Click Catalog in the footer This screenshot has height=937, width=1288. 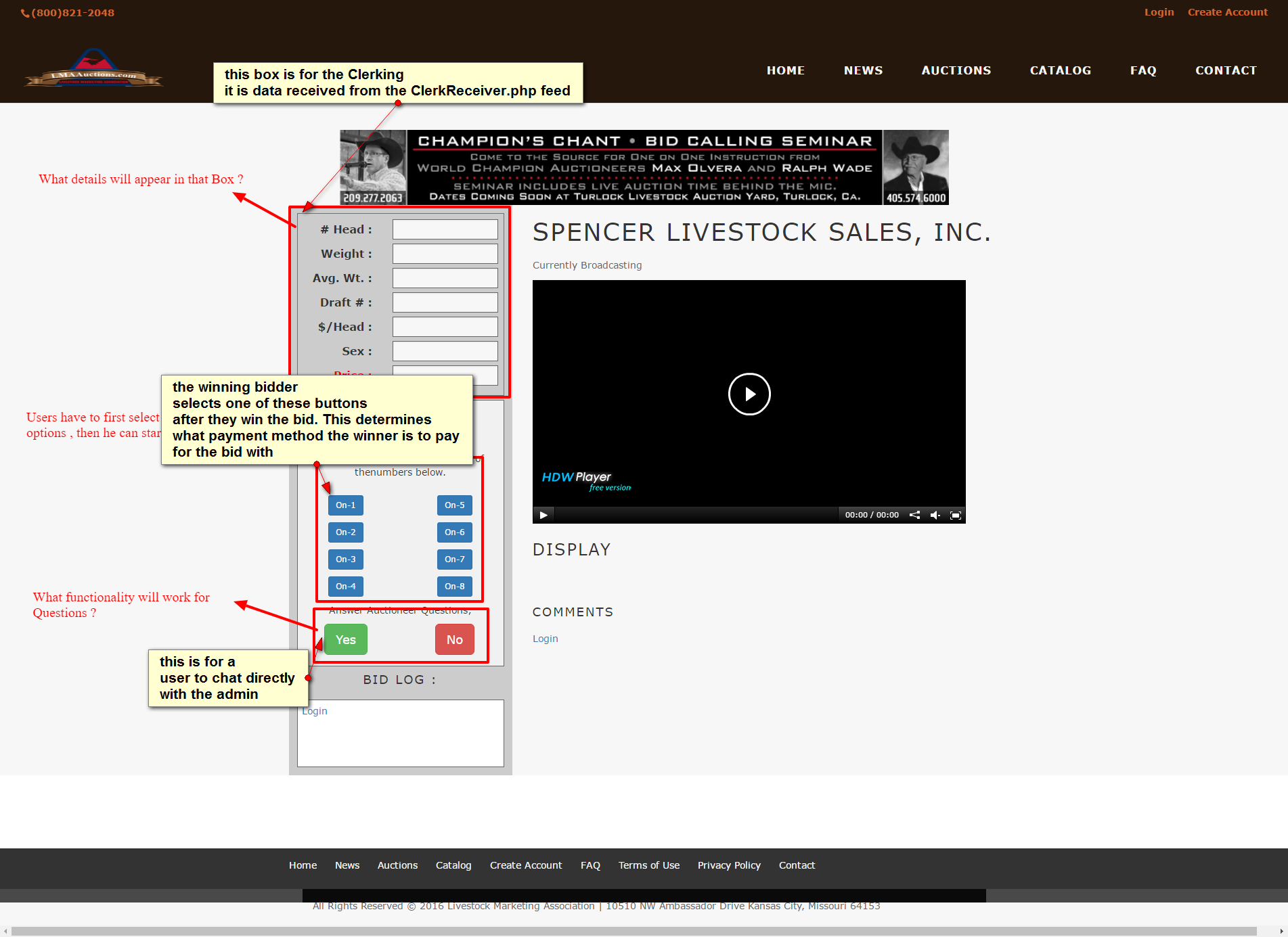[453, 865]
